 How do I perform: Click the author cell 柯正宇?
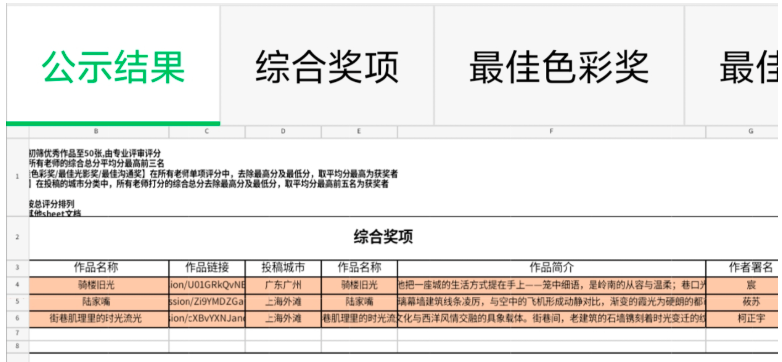[743, 319]
